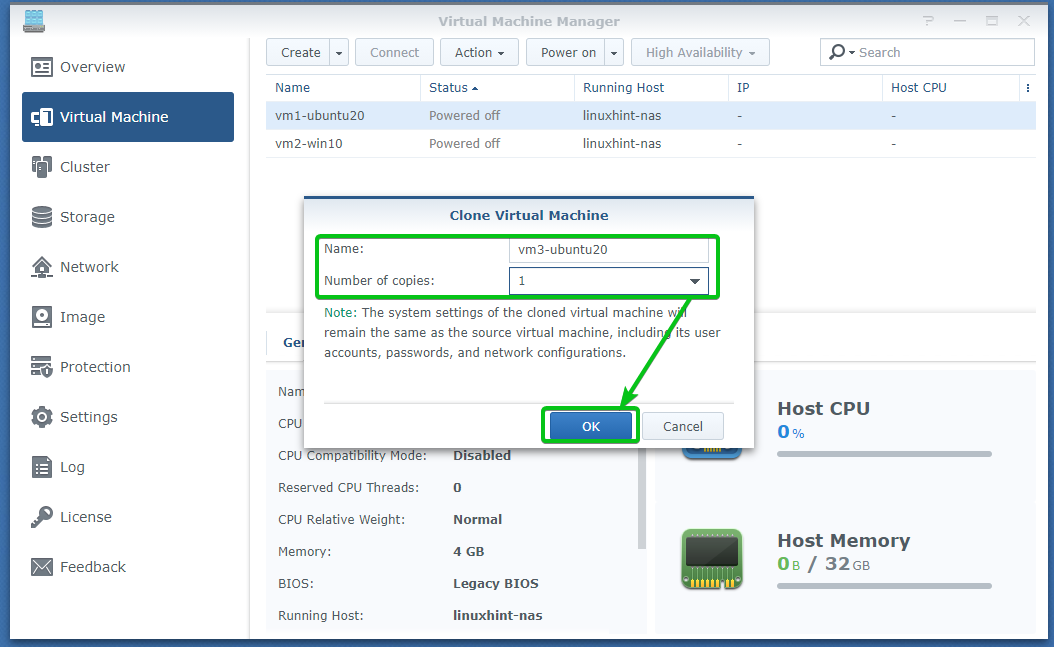Viewport: 1054px width, 647px height.
Task: Click the Memory value 4 GB
Action: tap(469, 552)
